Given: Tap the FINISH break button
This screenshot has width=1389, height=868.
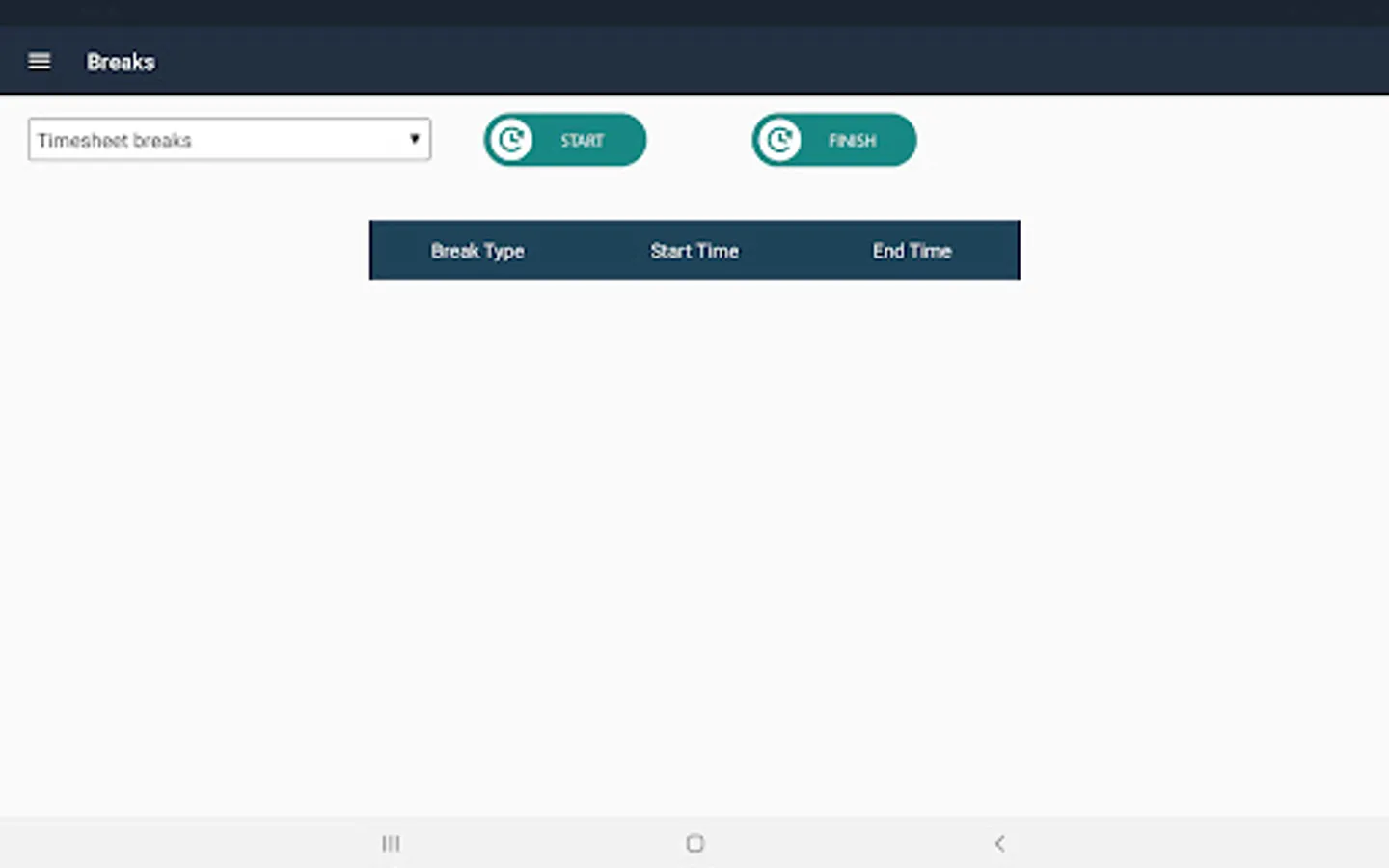Looking at the screenshot, I should coord(834,140).
